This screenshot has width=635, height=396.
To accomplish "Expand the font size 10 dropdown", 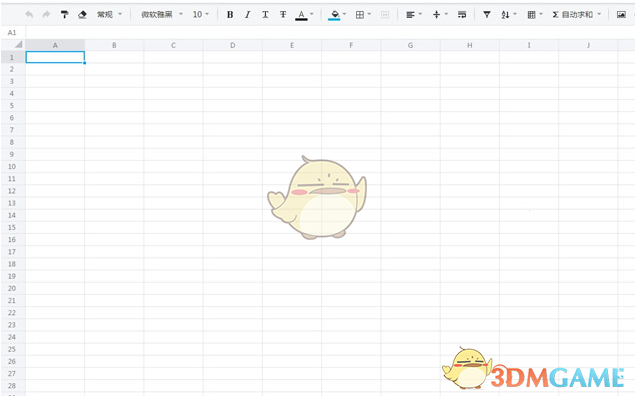I will [x=201, y=15].
